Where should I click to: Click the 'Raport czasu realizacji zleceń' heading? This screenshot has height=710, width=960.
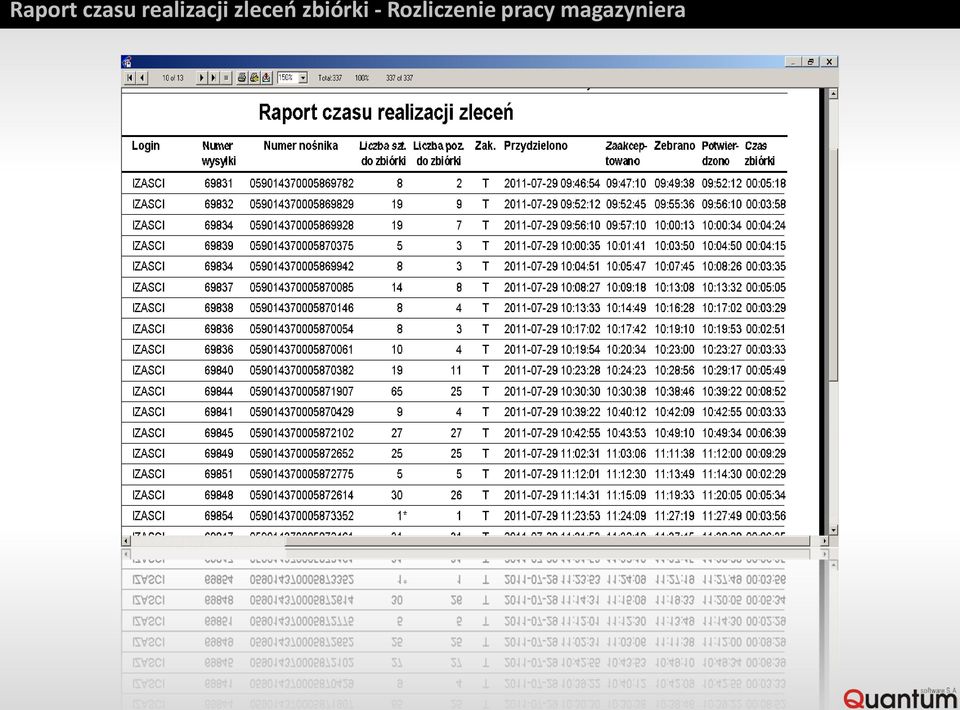386,113
